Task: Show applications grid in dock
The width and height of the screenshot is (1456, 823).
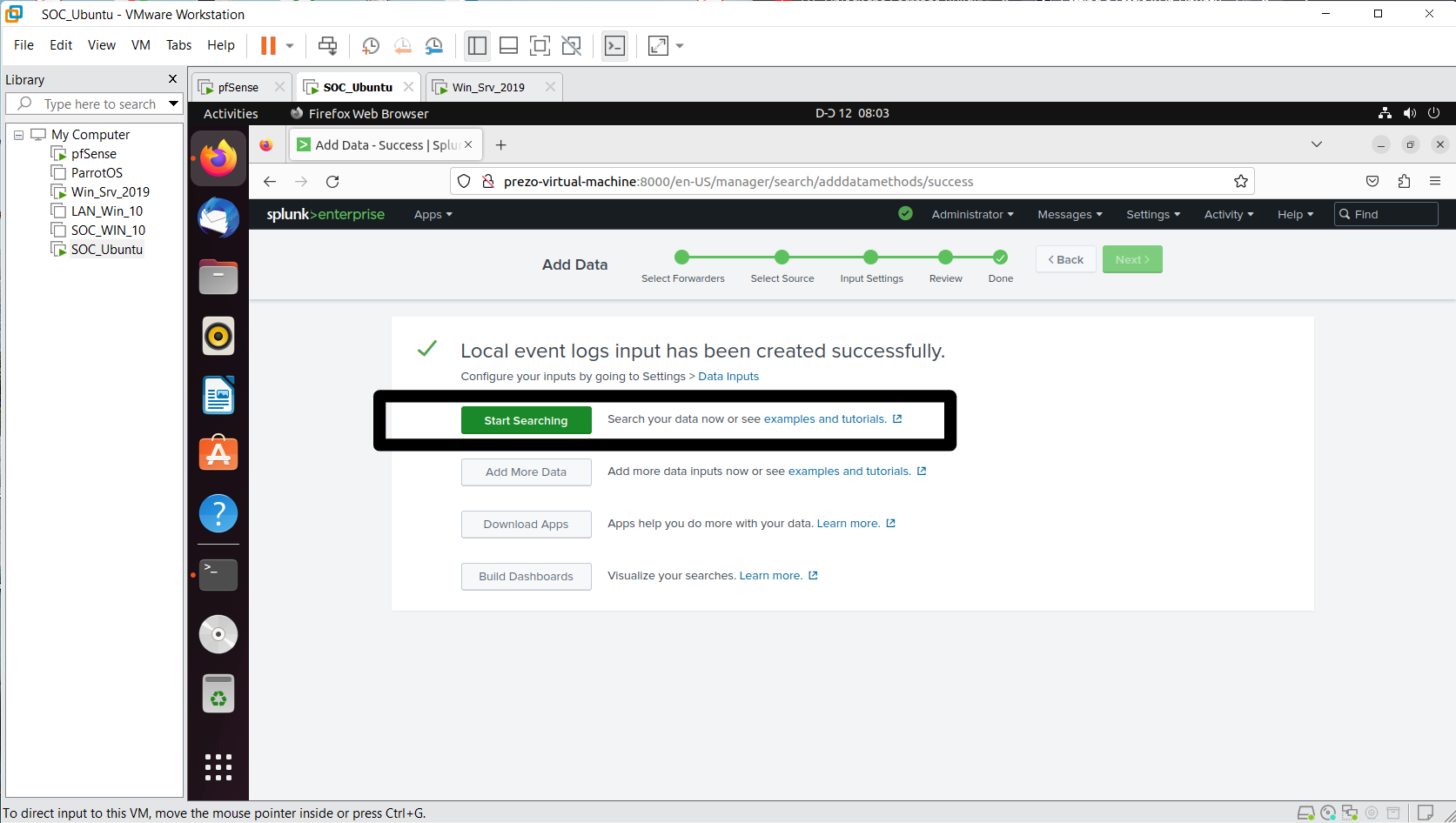Action: point(218,767)
